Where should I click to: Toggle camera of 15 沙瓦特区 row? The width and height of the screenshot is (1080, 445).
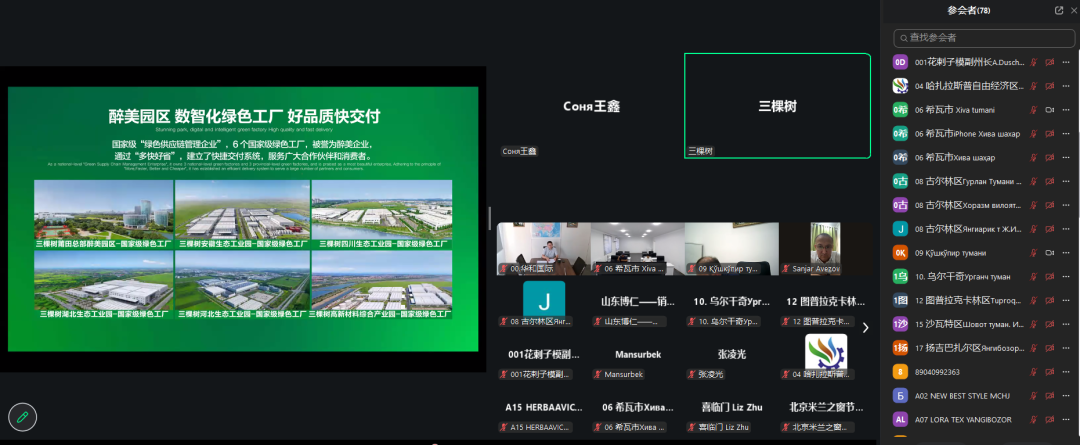[x=1050, y=324]
